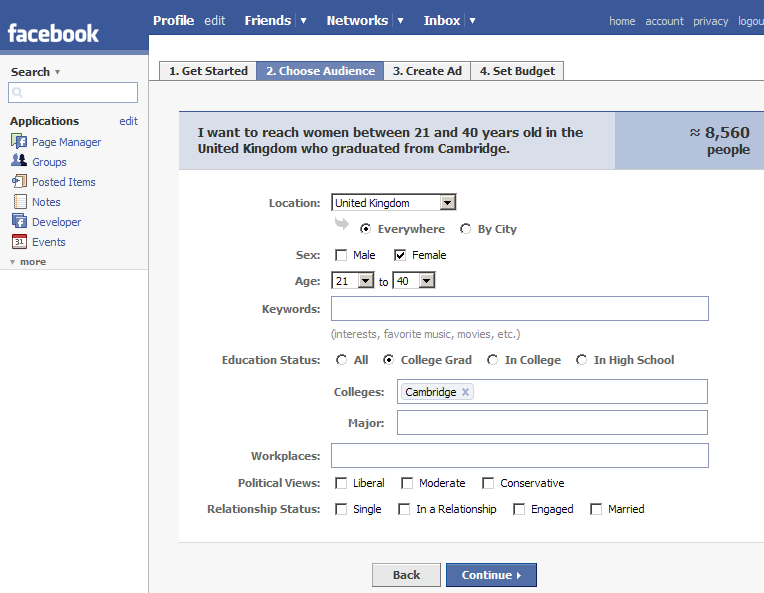Open the Events link

tap(49, 242)
